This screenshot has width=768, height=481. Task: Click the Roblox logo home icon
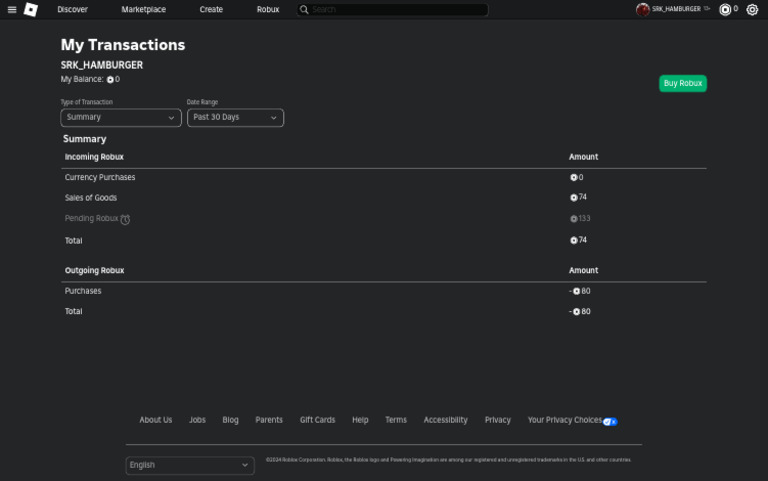(31, 9)
